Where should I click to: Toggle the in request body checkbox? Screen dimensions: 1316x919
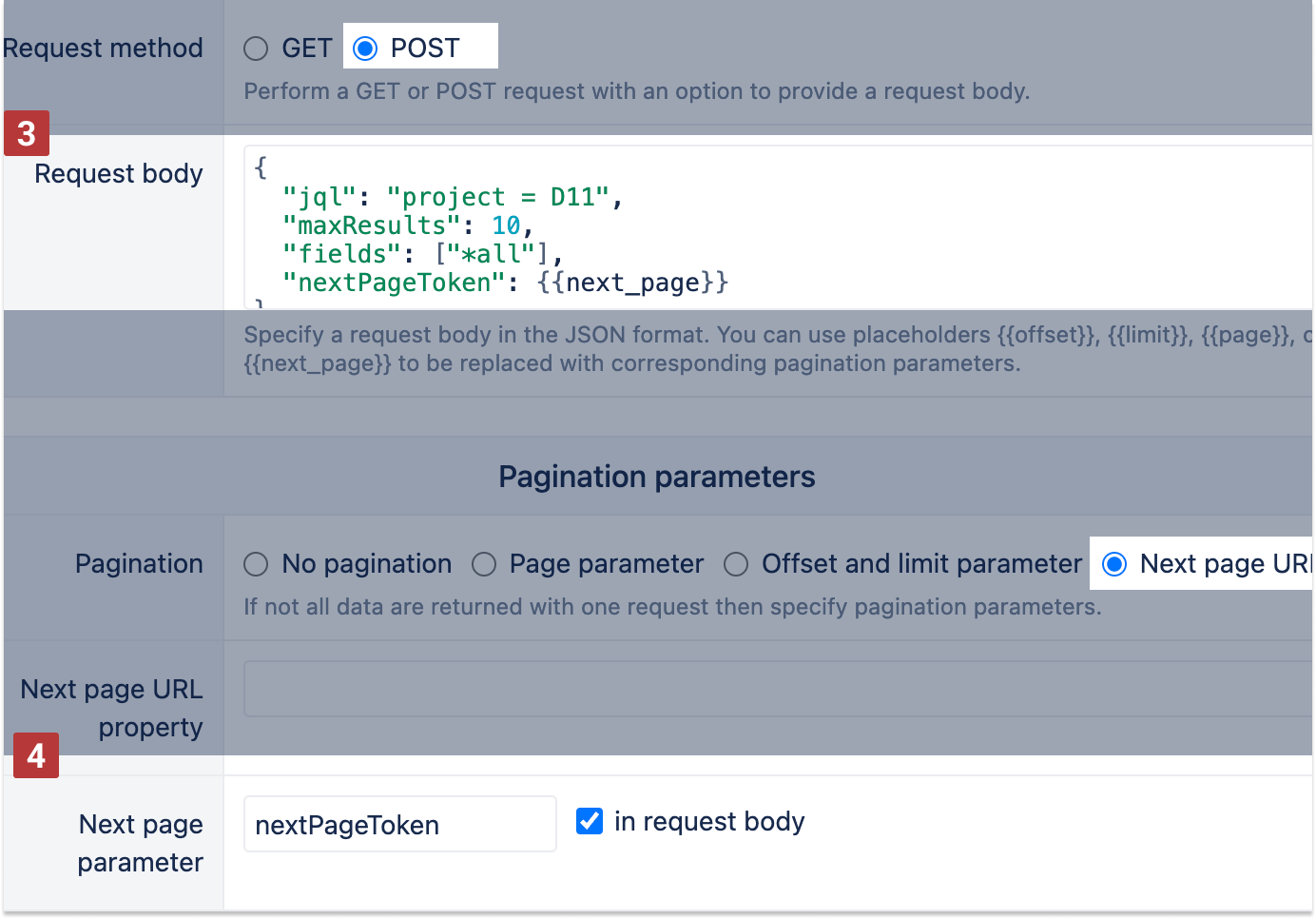pyautogui.click(x=590, y=821)
